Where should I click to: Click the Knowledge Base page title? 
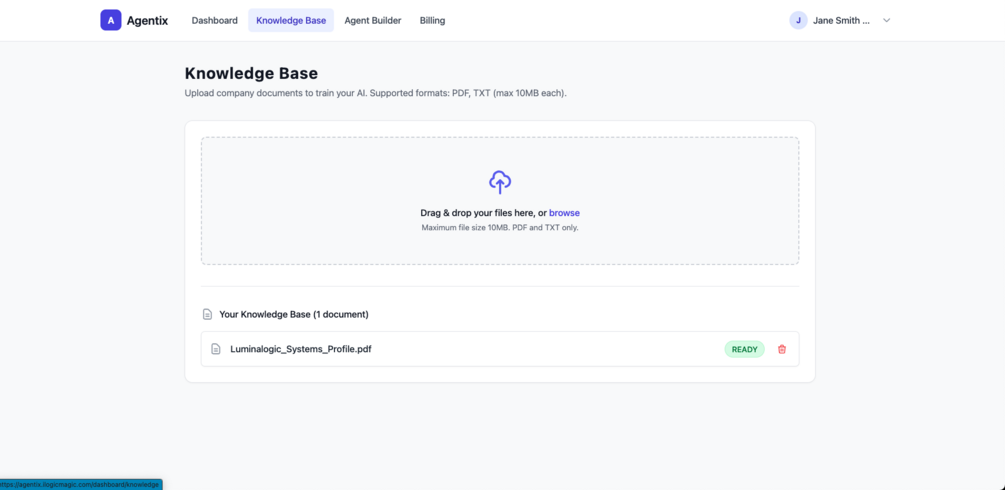pyautogui.click(x=251, y=74)
